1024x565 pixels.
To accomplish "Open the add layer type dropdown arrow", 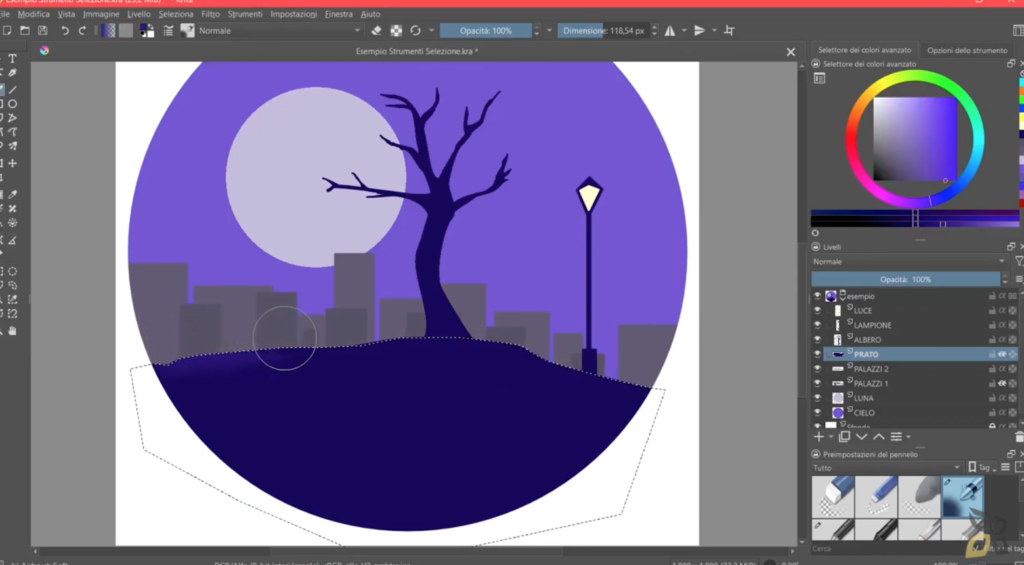I will coord(831,437).
